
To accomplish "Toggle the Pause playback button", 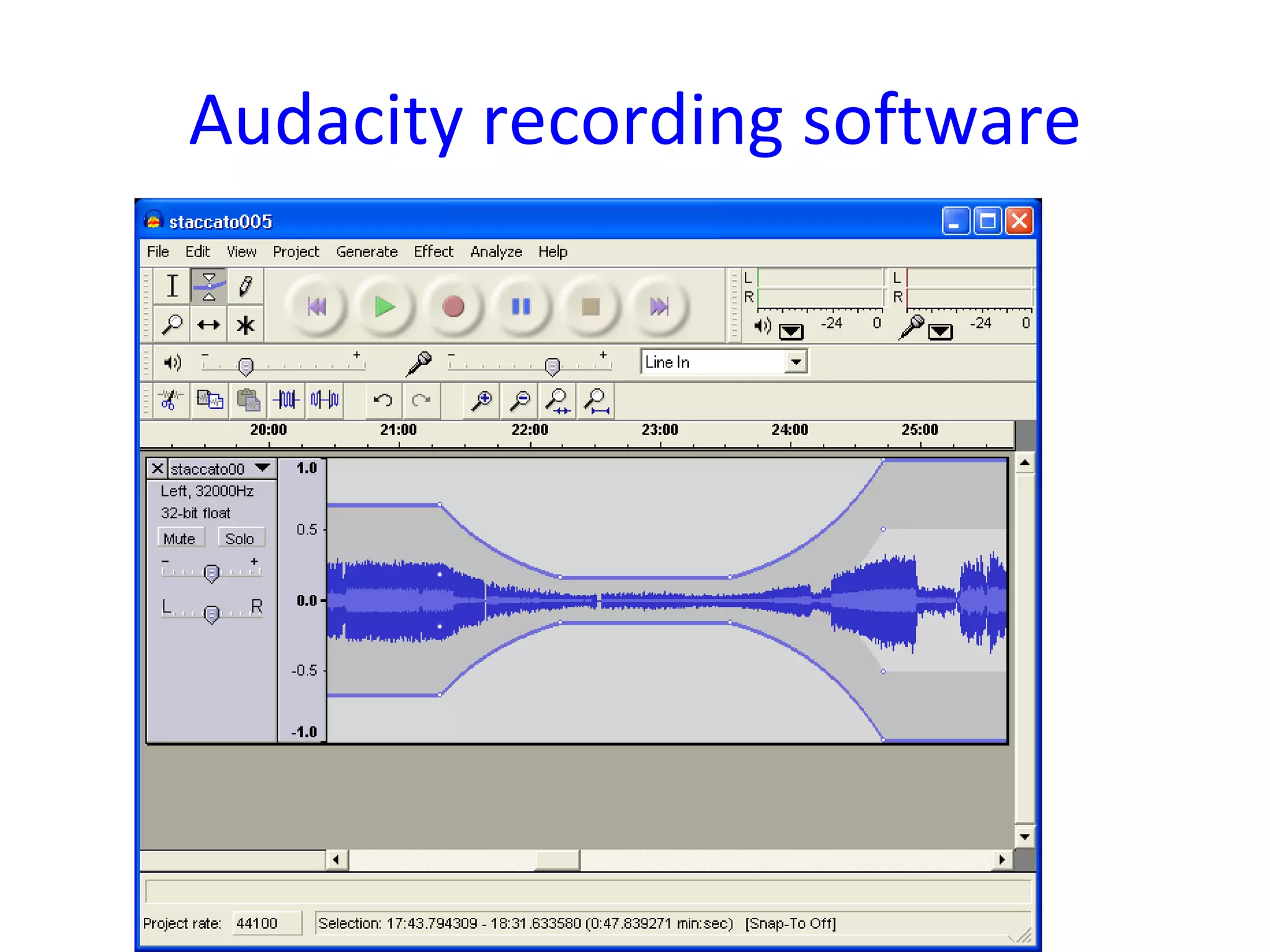I will click(521, 306).
